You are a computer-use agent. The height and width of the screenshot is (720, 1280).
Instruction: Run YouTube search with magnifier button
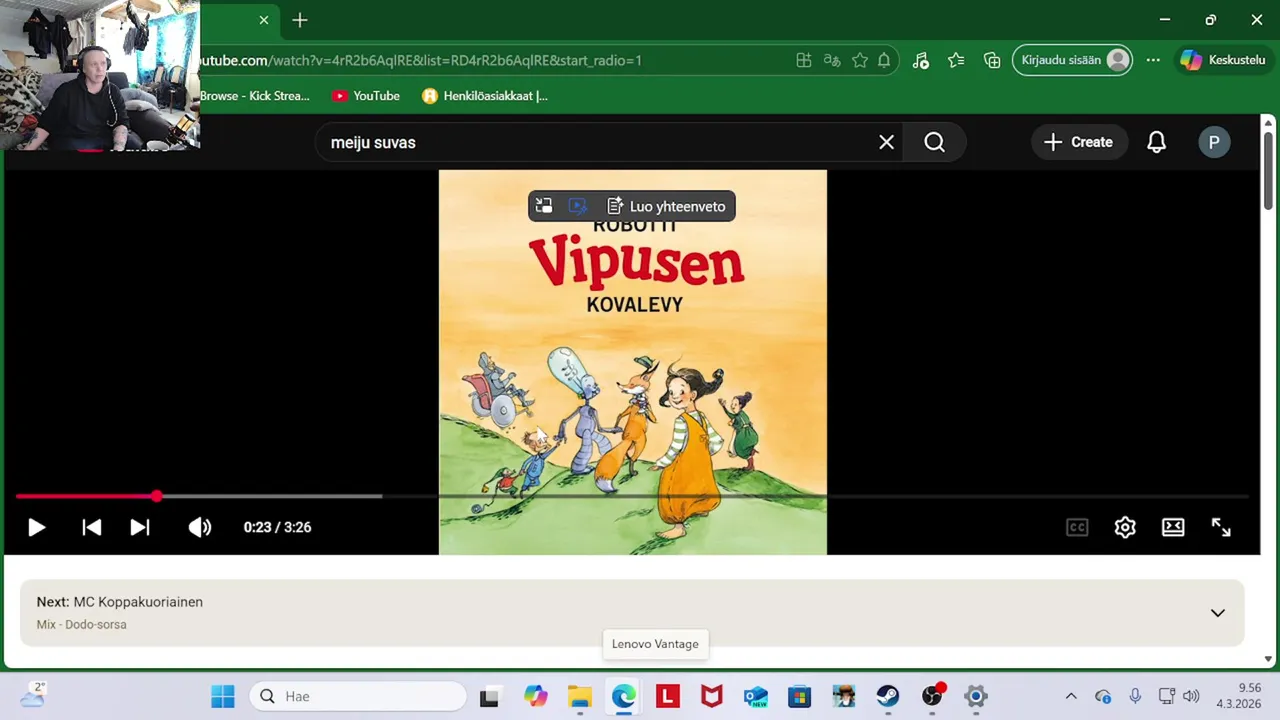pyautogui.click(x=934, y=142)
